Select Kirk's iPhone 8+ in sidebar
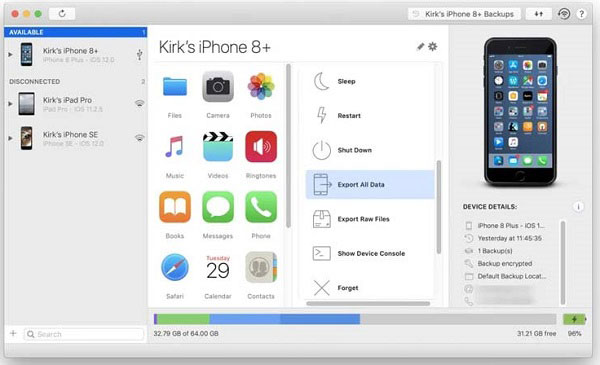This screenshot has height=365, width=600. coord(75,55)
